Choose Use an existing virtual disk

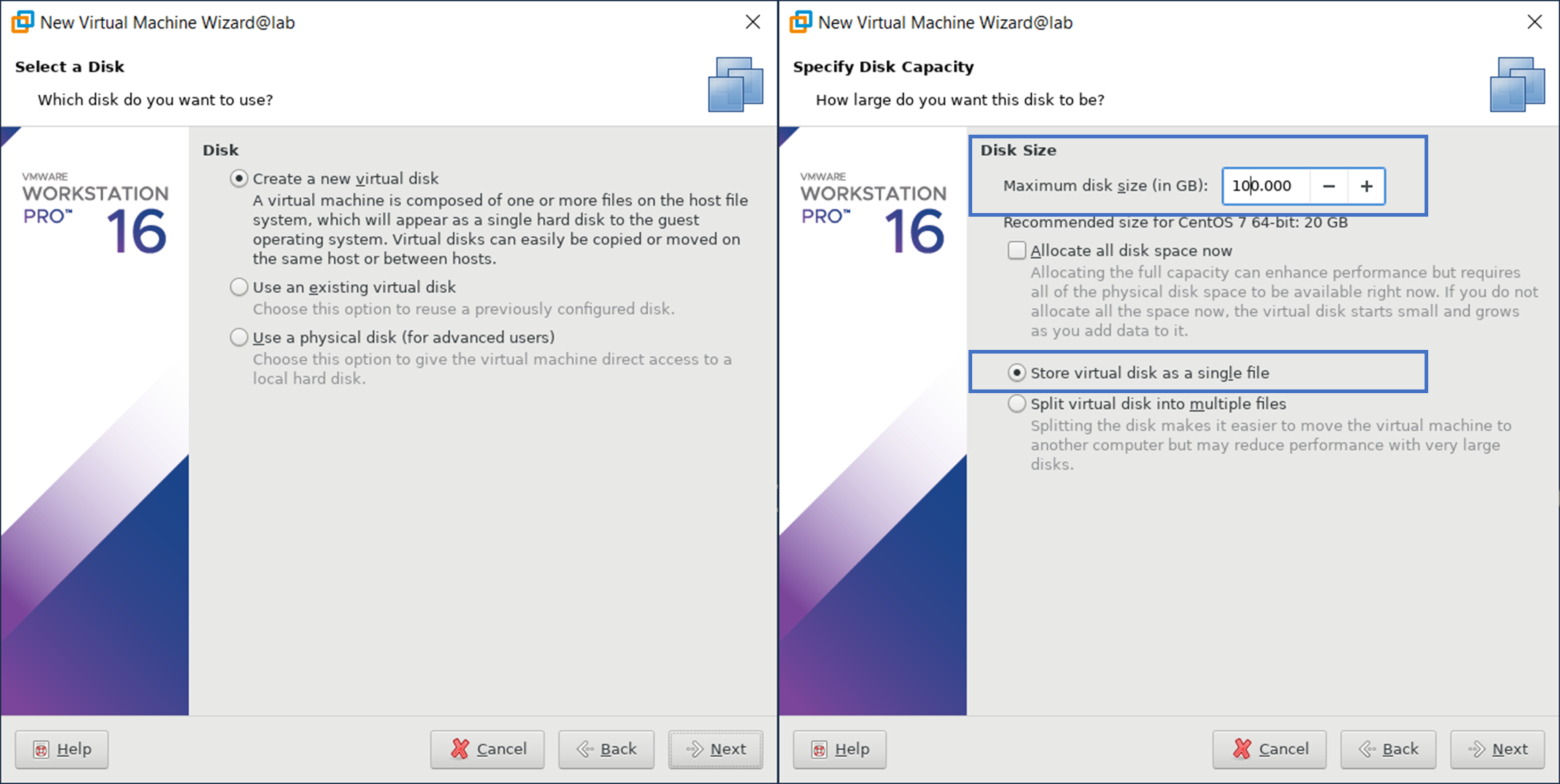tap(239, 287)
